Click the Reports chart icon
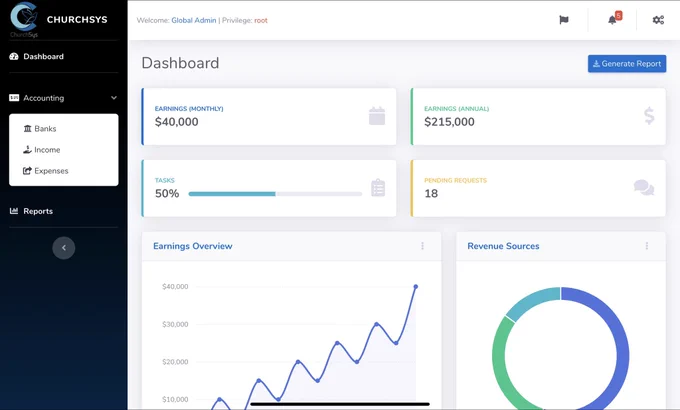 click(14, 211)
